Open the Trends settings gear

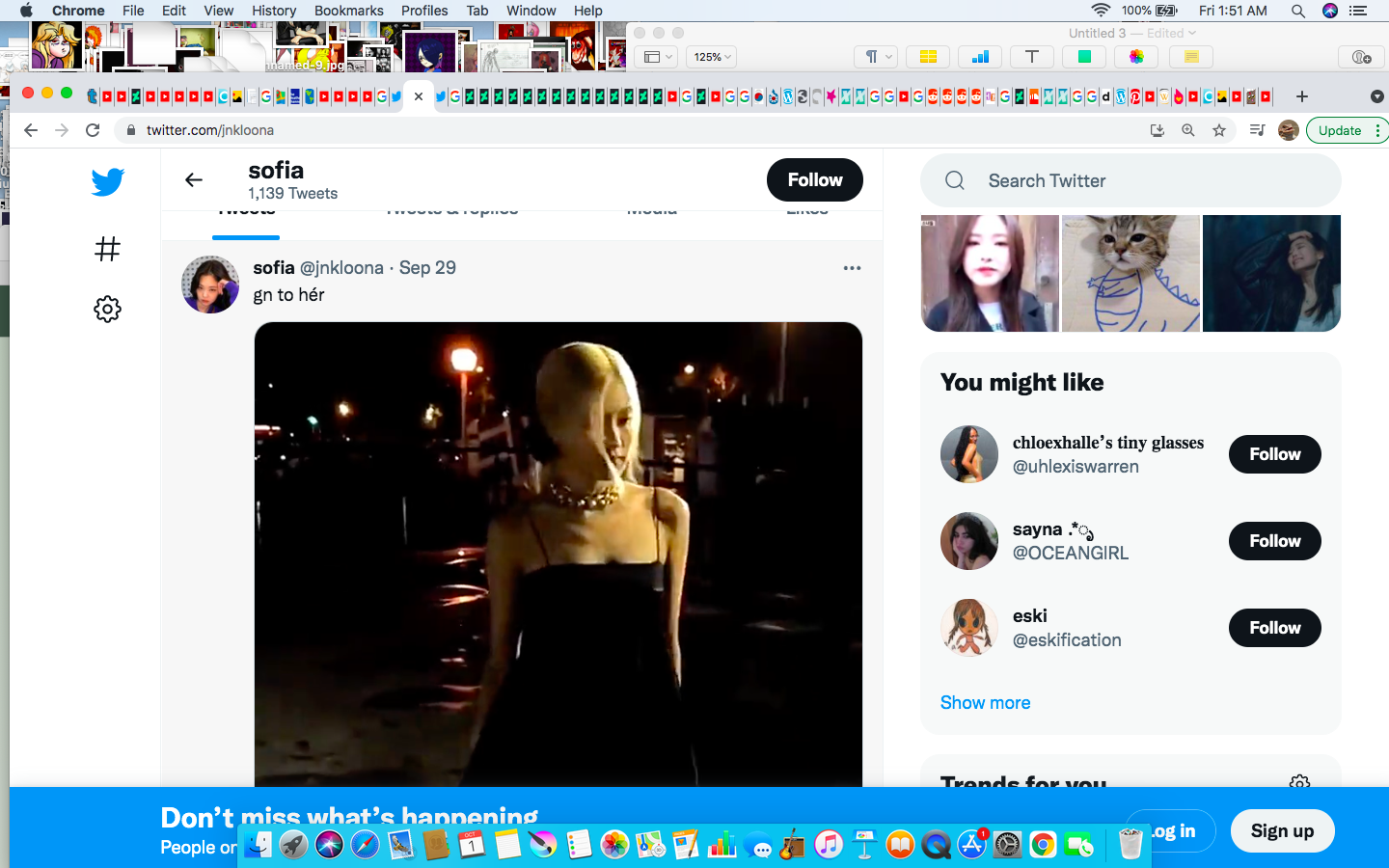point(1300,782)
